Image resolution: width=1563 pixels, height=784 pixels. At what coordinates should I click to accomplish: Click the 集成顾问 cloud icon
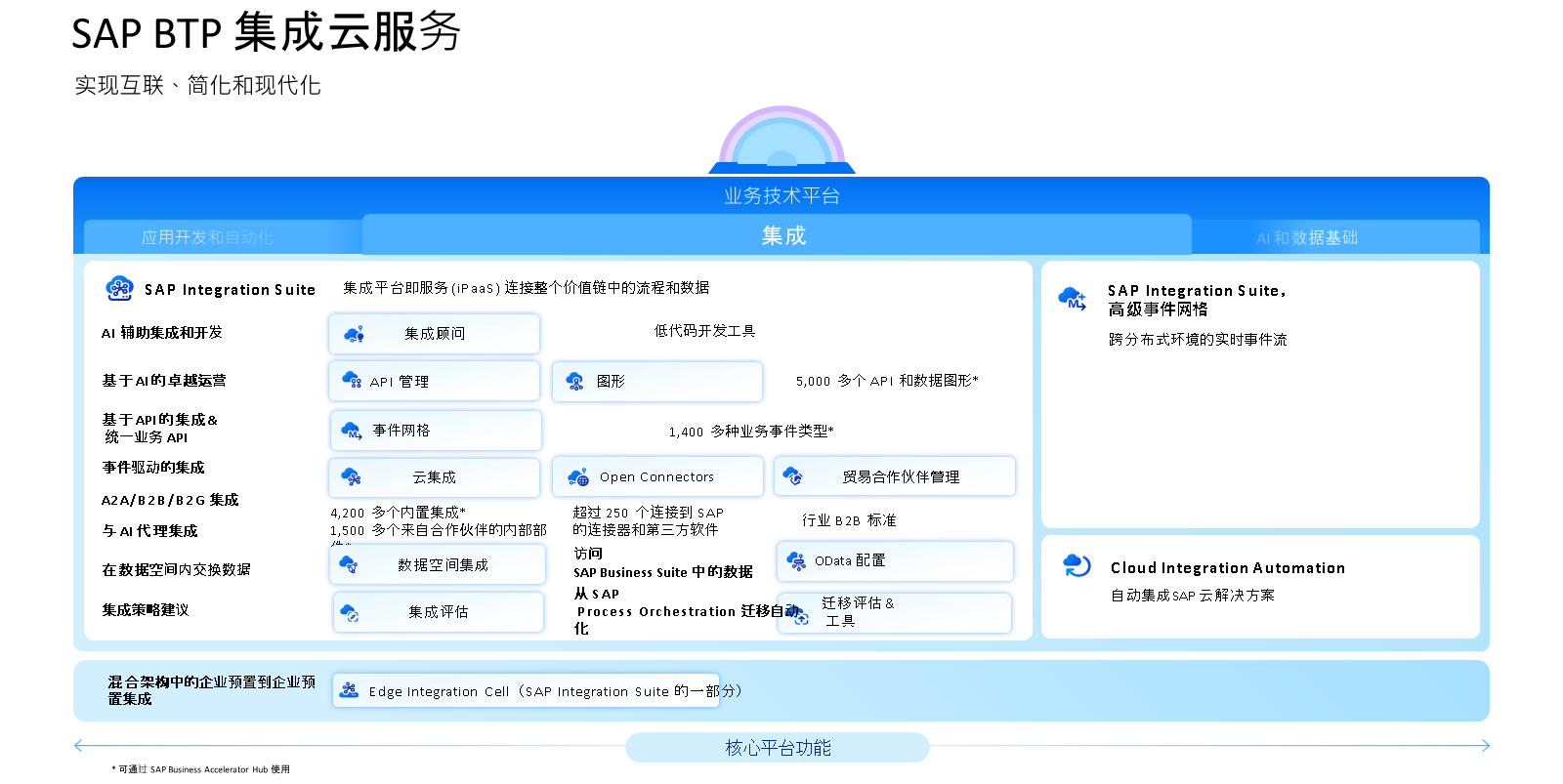354,334
